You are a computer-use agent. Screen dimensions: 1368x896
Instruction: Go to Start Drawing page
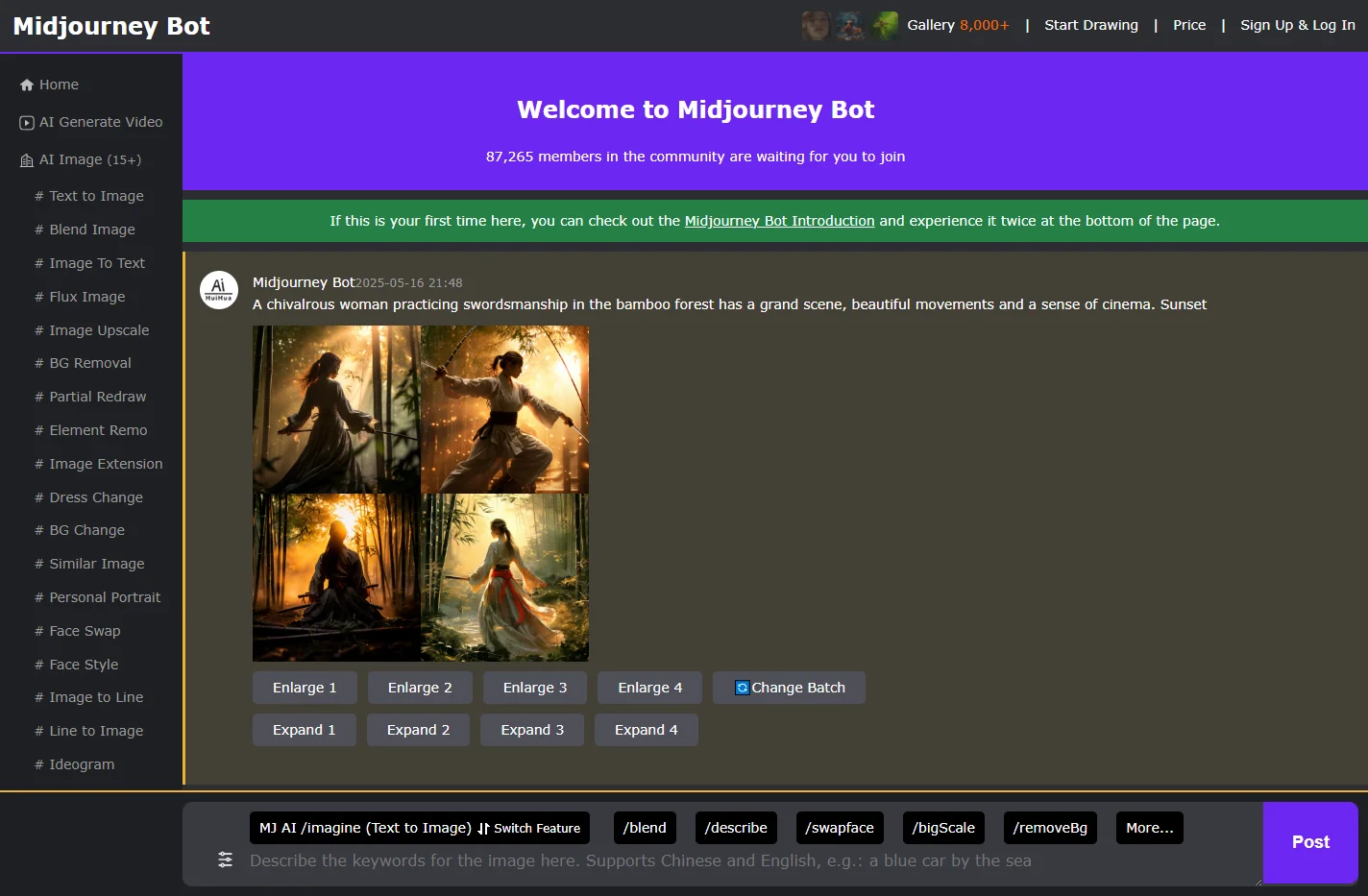[x=1091, y=25]
